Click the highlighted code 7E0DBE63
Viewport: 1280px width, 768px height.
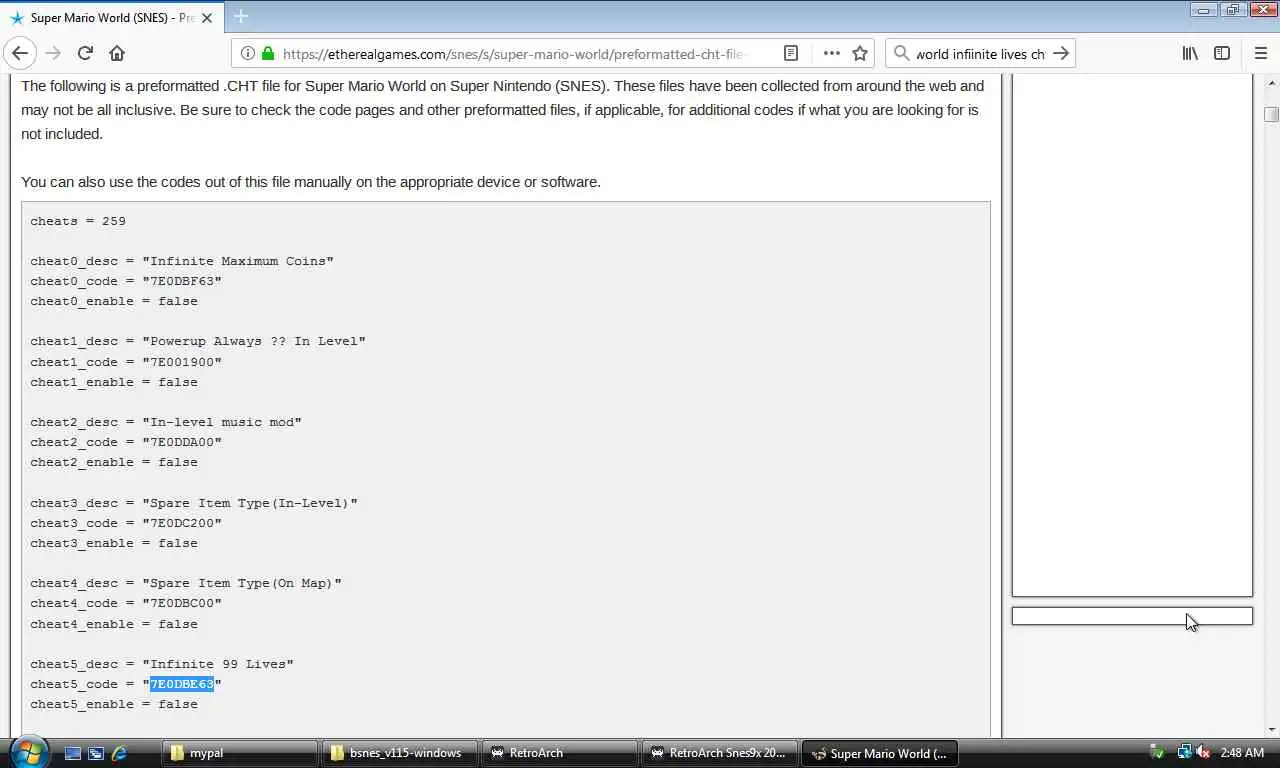(x=182, y=684)
